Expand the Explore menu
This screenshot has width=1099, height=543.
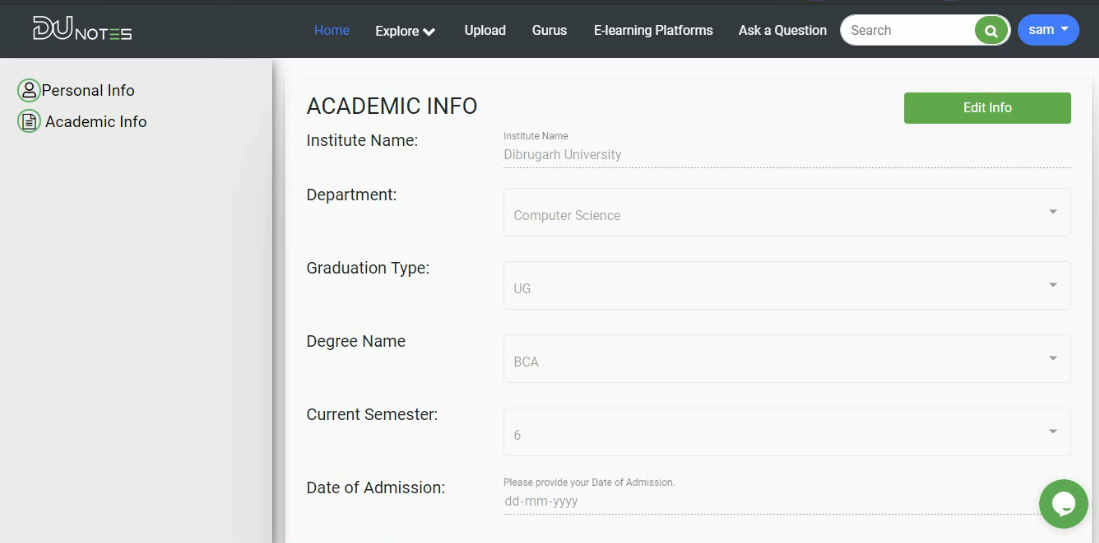pyautogui.click(x=405, y=31)
